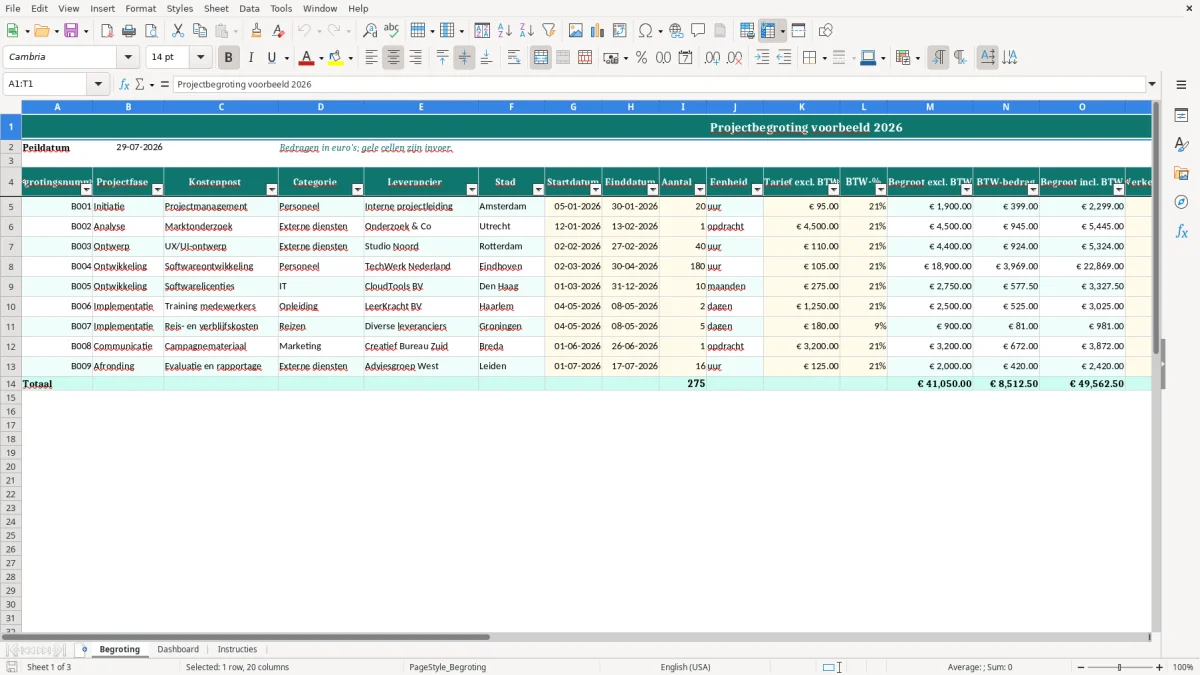1200x675 pixels.
Task: Click the Name Box showing A1:T1
Action: [x=47, y=85]
